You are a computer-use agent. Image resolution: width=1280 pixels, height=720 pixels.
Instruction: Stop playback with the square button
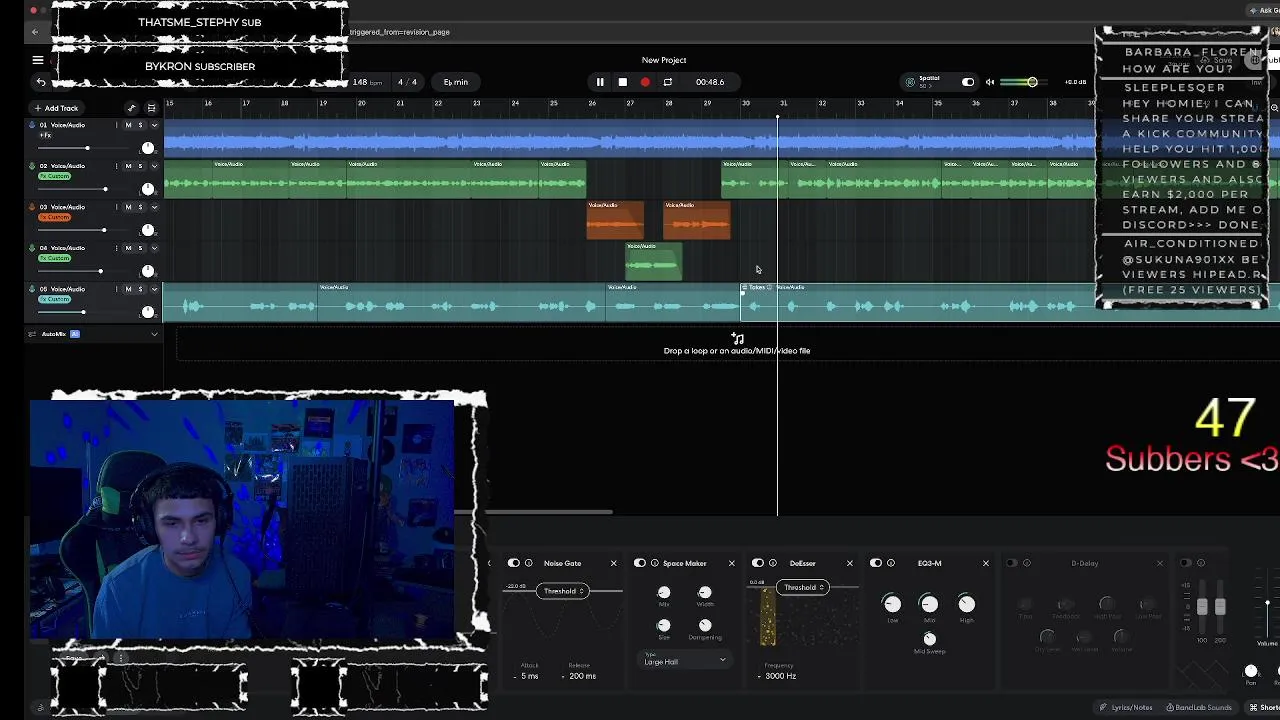click(x=622, y=82)
